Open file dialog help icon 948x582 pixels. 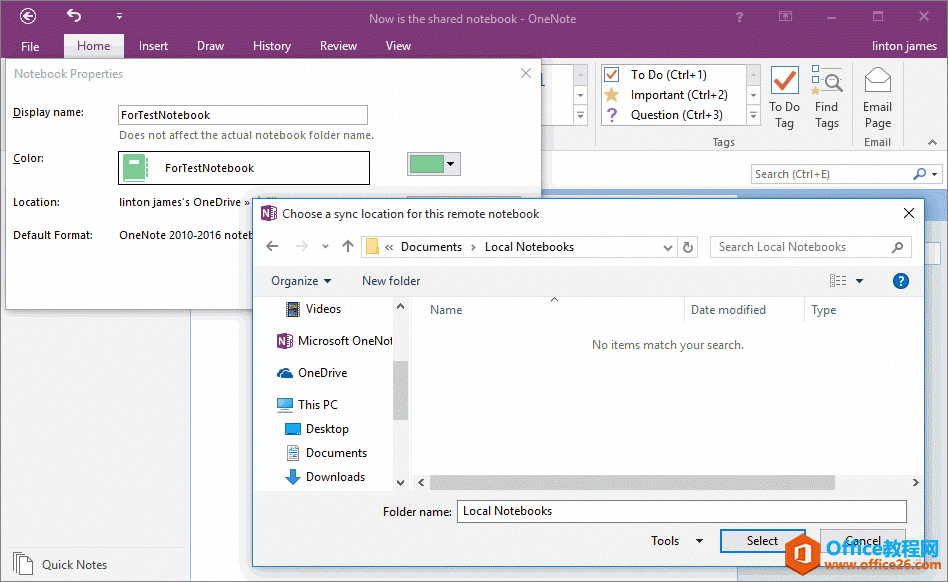pyautogui.click(x=900, y=281)
